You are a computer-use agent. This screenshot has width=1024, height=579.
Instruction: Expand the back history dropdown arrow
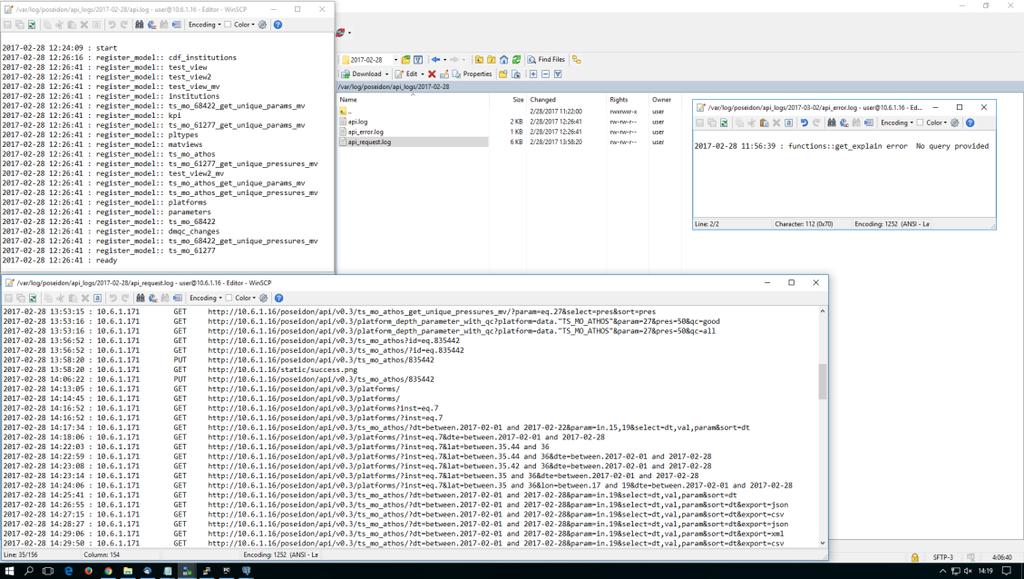[445, 59]
